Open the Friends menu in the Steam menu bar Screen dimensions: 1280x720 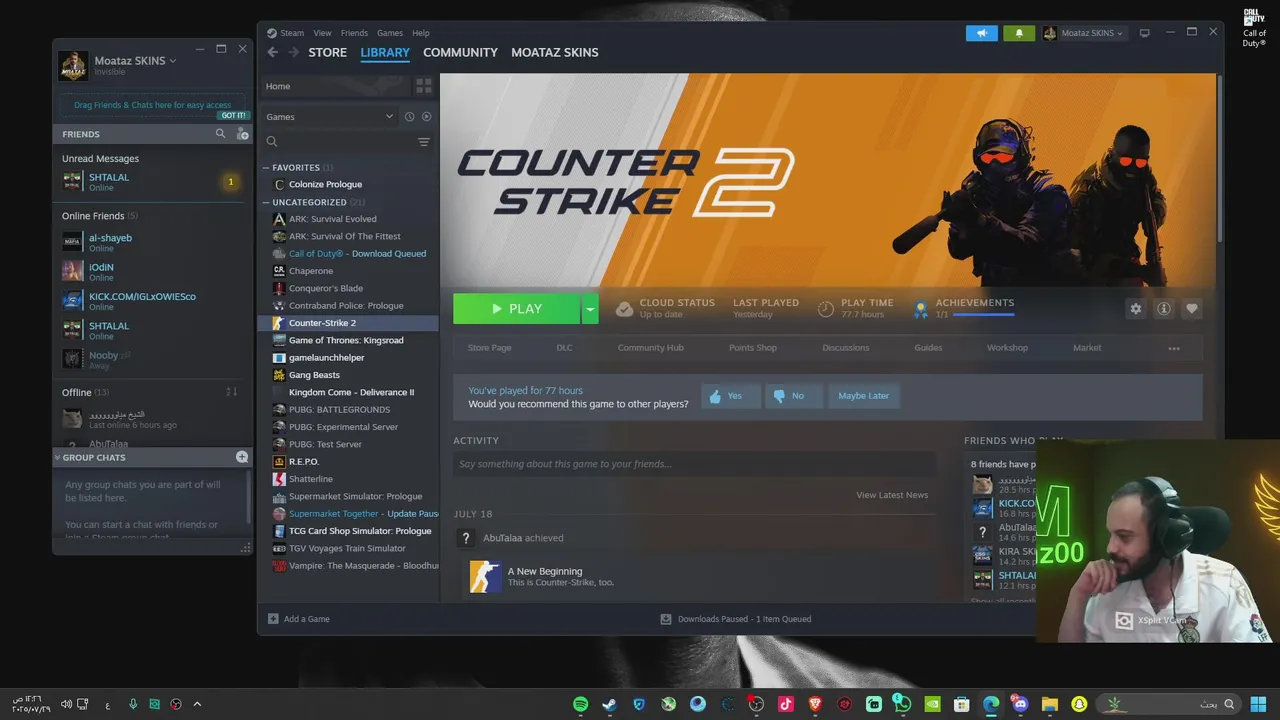point(354,33)
